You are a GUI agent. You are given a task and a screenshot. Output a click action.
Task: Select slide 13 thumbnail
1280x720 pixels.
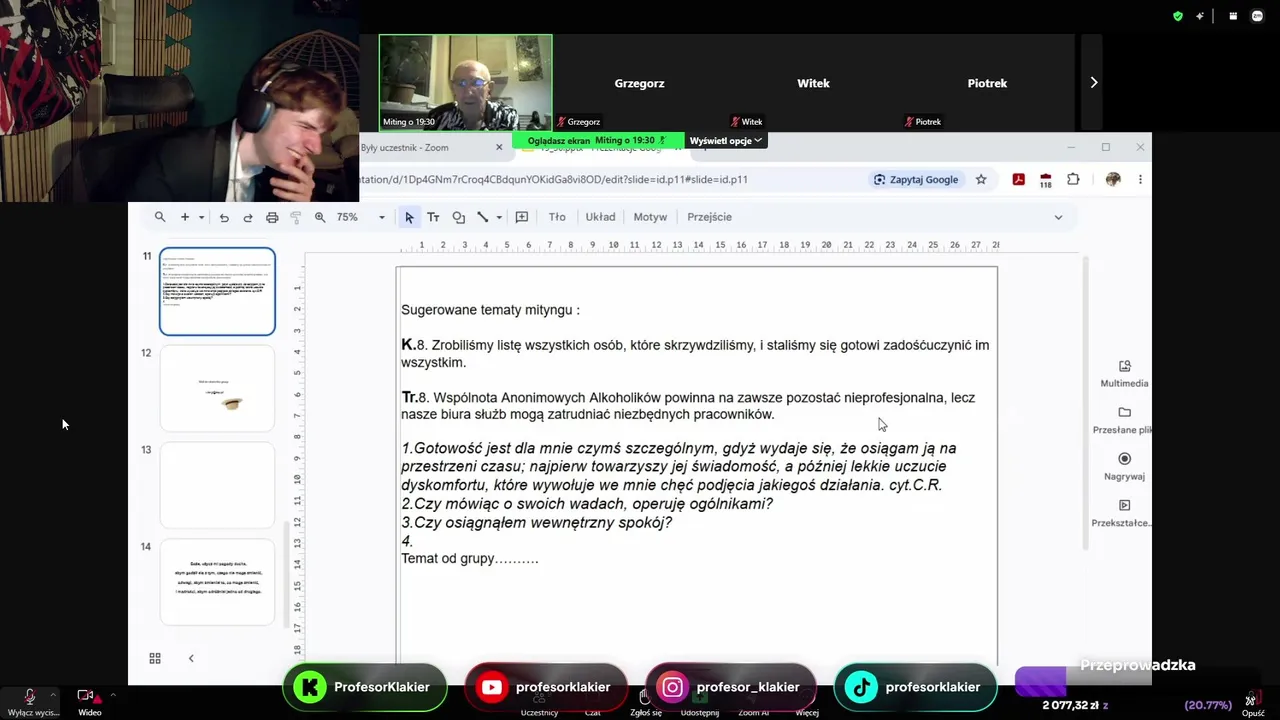217,485
